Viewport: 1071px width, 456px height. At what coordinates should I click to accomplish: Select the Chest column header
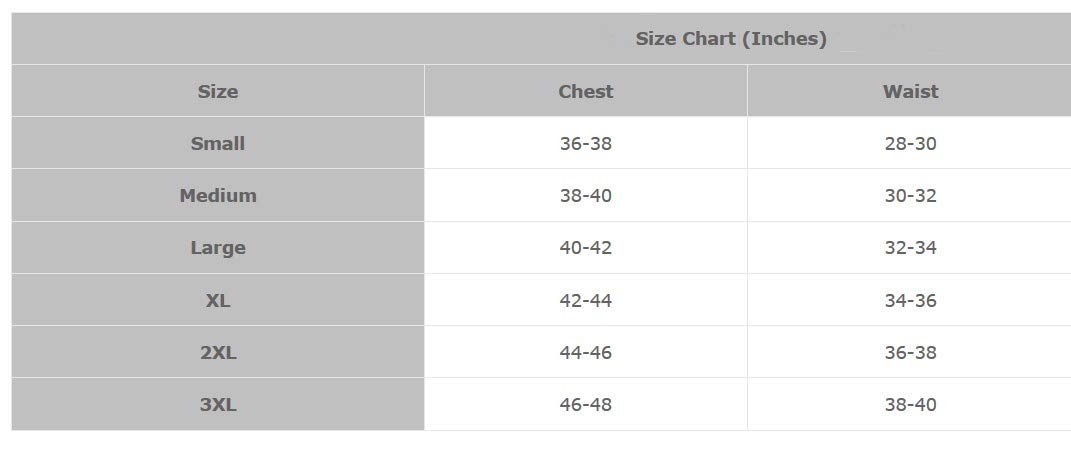pos(585,91)
